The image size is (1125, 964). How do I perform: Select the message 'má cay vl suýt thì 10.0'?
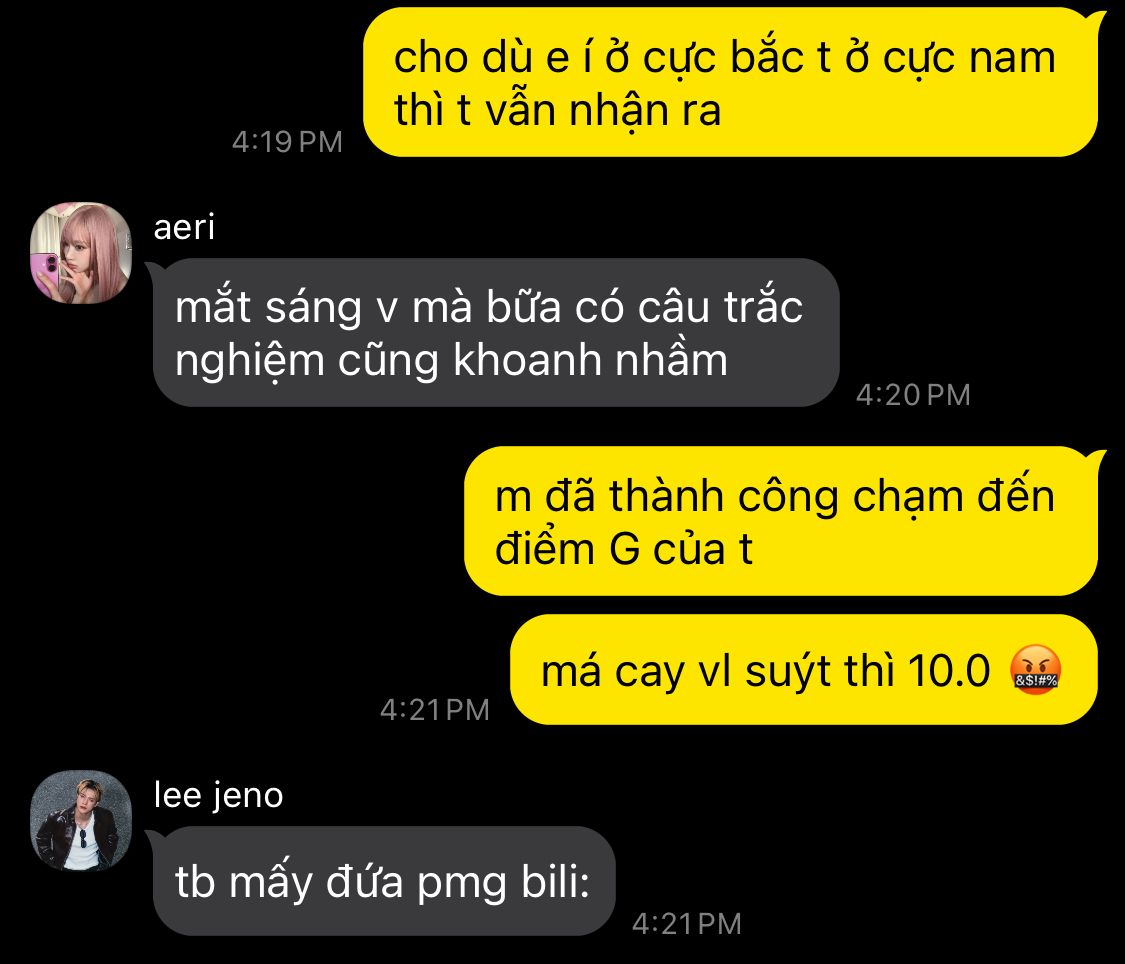[804, 670]
